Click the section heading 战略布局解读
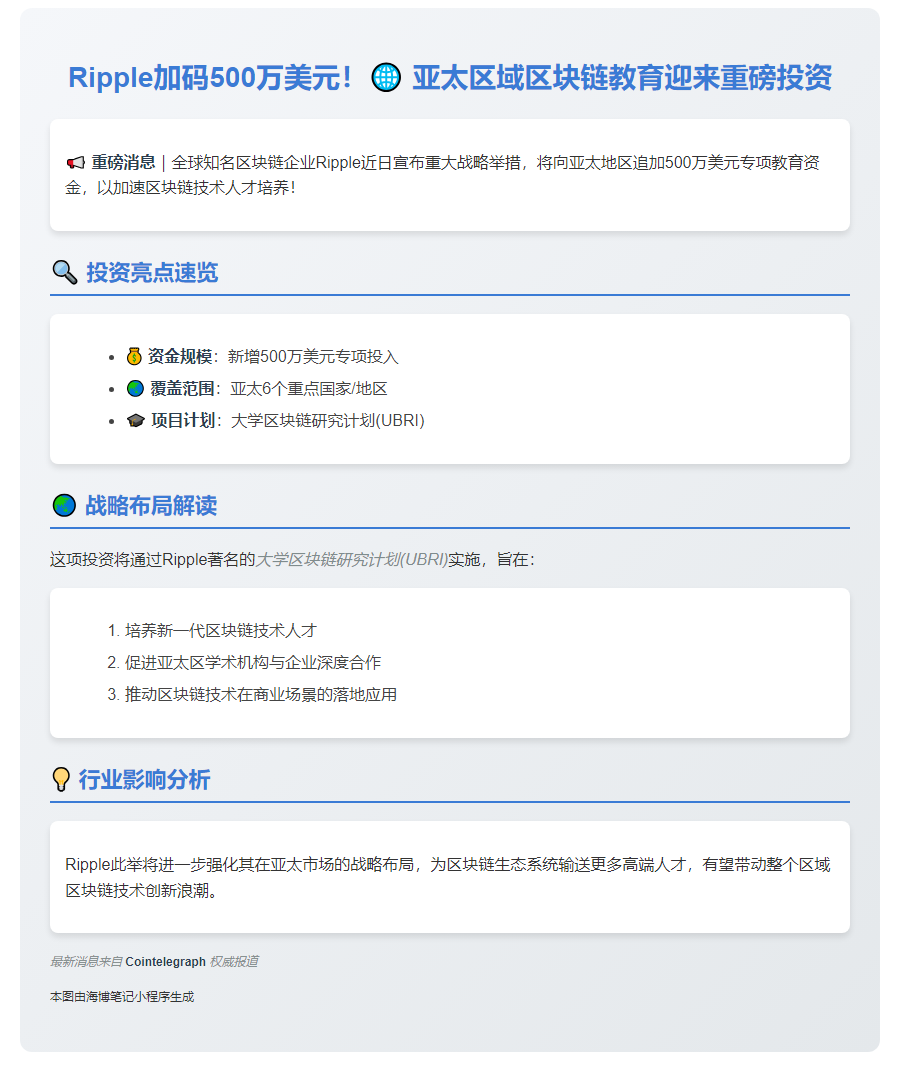900x1083 pixels. pos(151,506)
